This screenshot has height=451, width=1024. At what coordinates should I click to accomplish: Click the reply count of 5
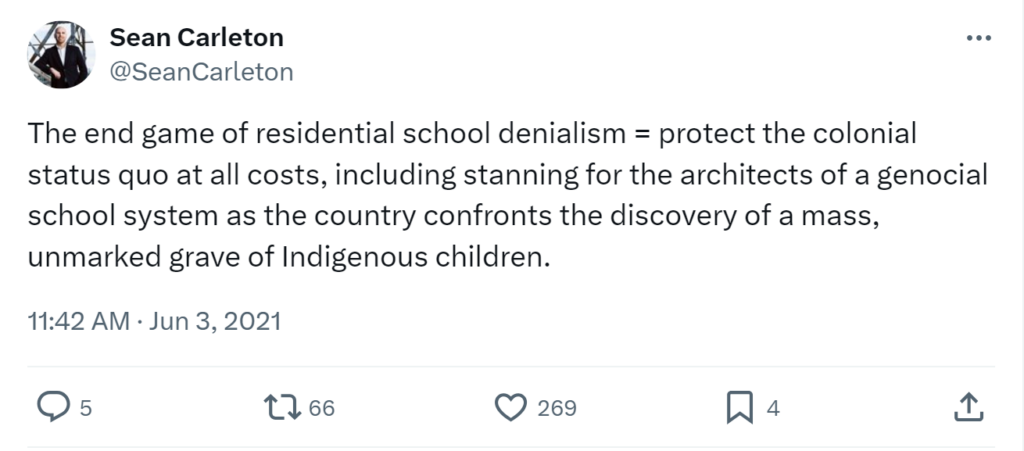click(86, 408)
